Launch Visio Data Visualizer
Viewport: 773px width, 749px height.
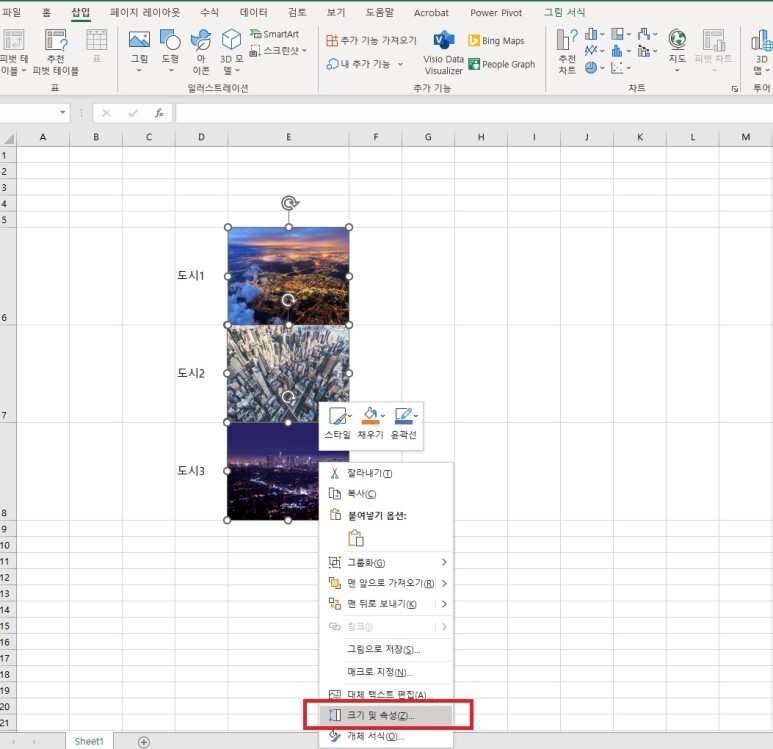[x=443, y=52]
